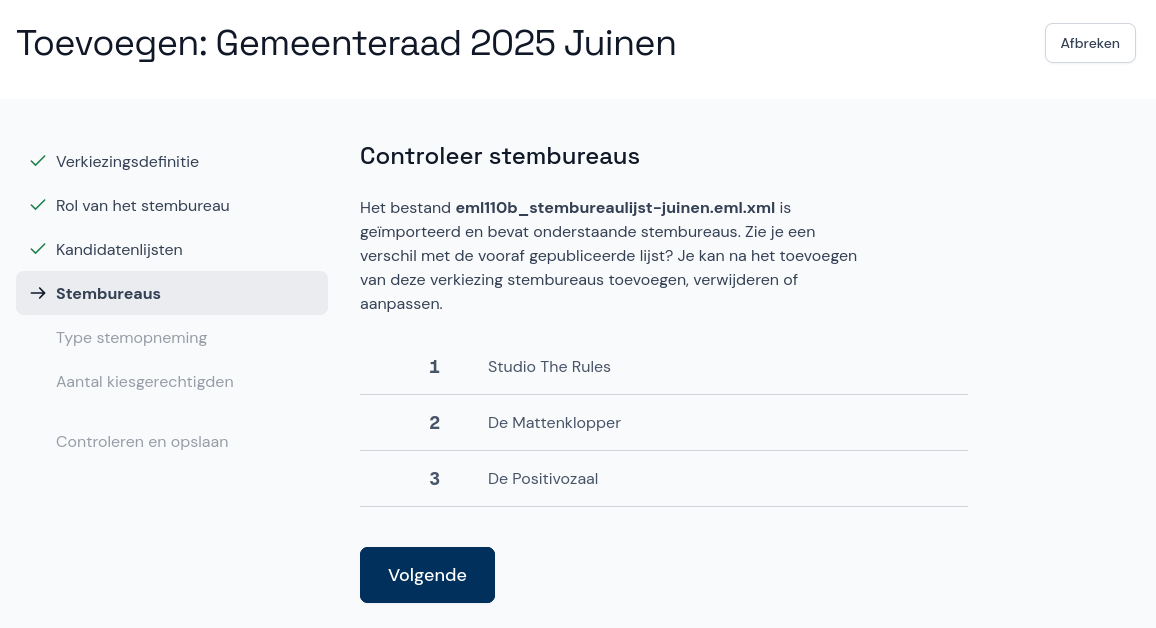Click the Controleer stembureaus heading

tap(500, 156)
